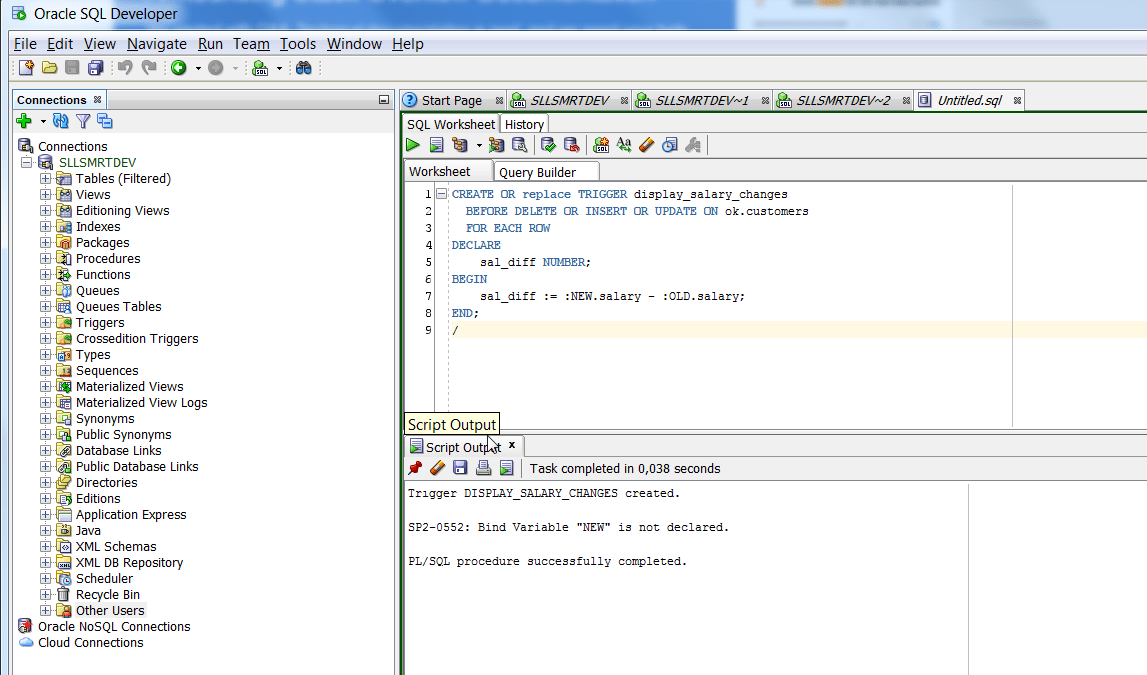Open dropdown arrow next to New Connection plus

43,121
